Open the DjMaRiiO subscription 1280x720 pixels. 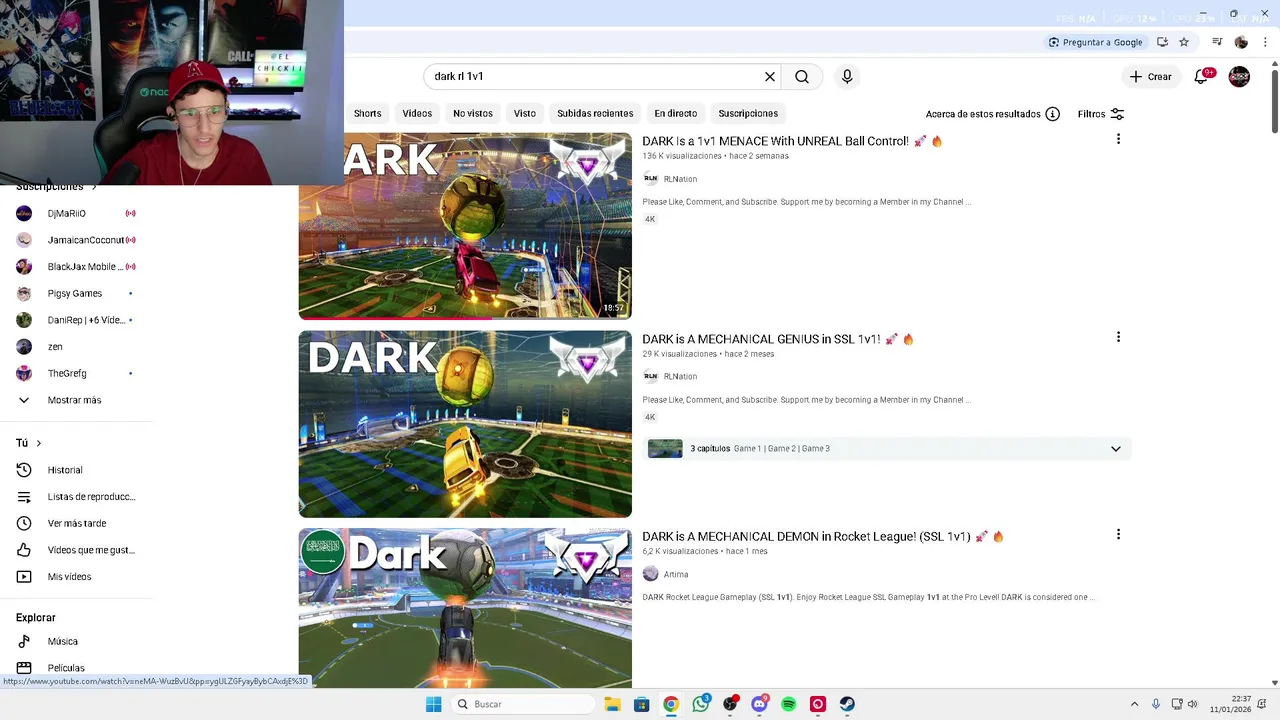(x=76, y=213)
